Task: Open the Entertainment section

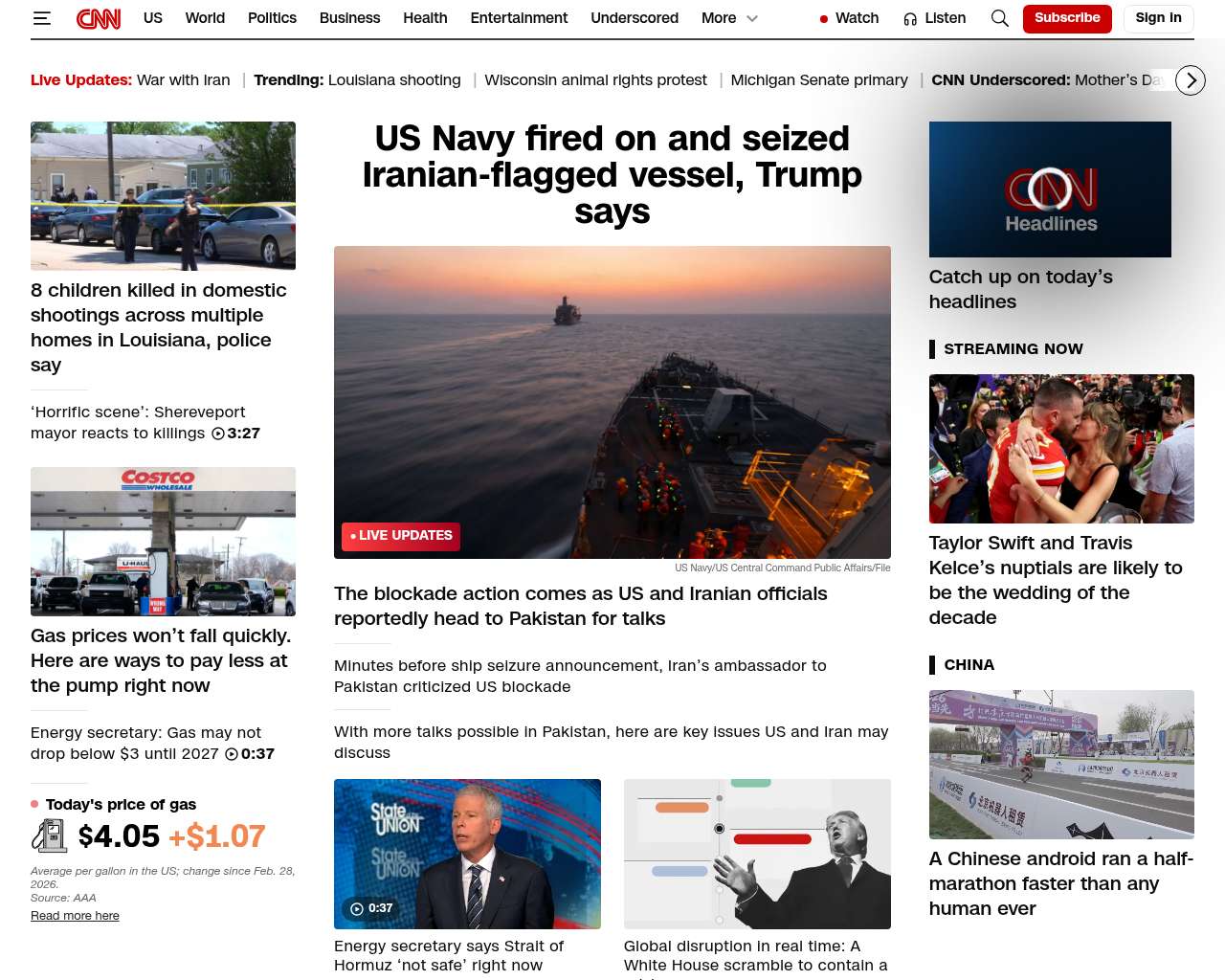Action: pyautogui.click(x=519, y=18)
